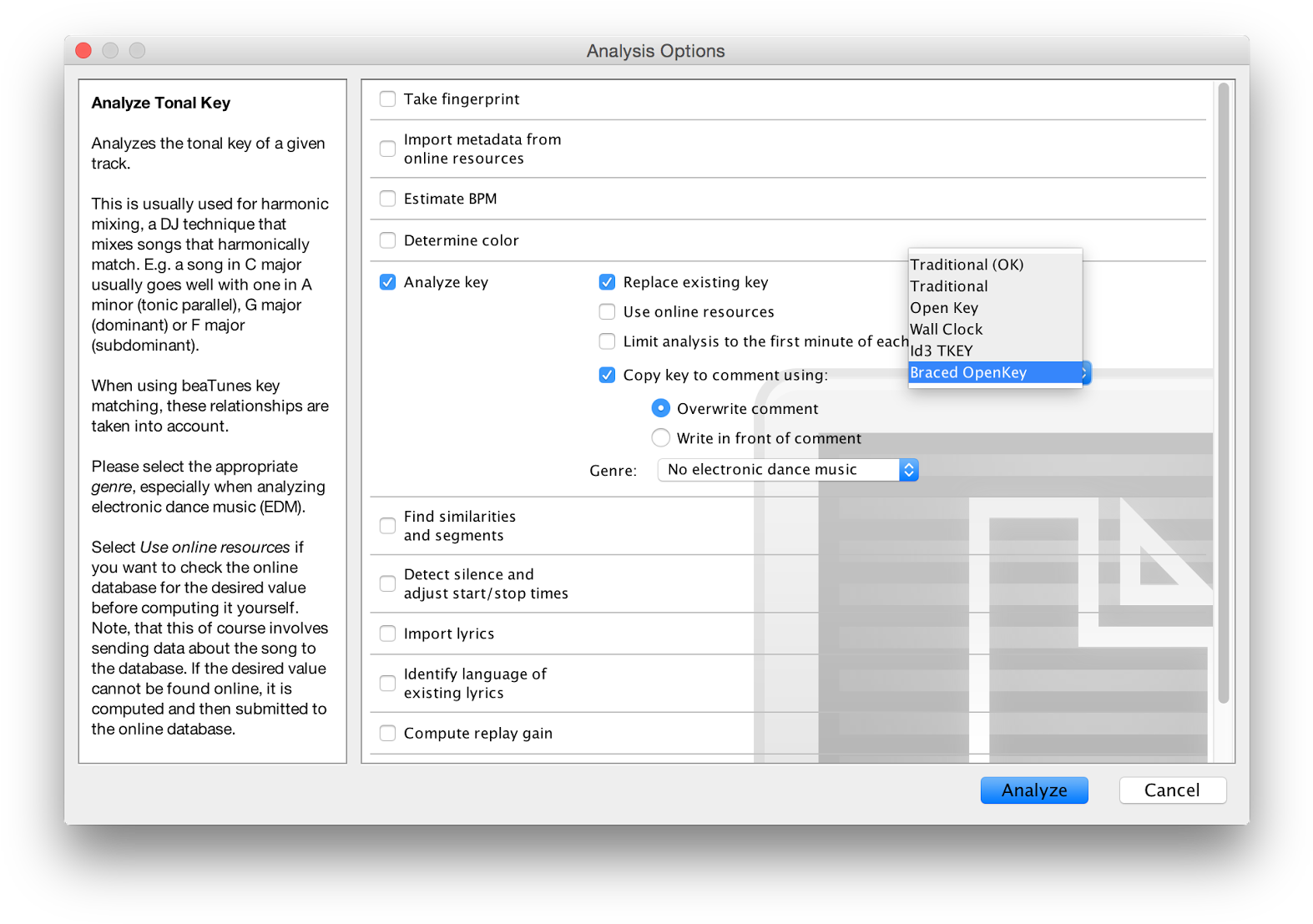Uncheck the Analyze key checkbox
The height and width of the screenshot is (924, 1313).
[387, 282]
